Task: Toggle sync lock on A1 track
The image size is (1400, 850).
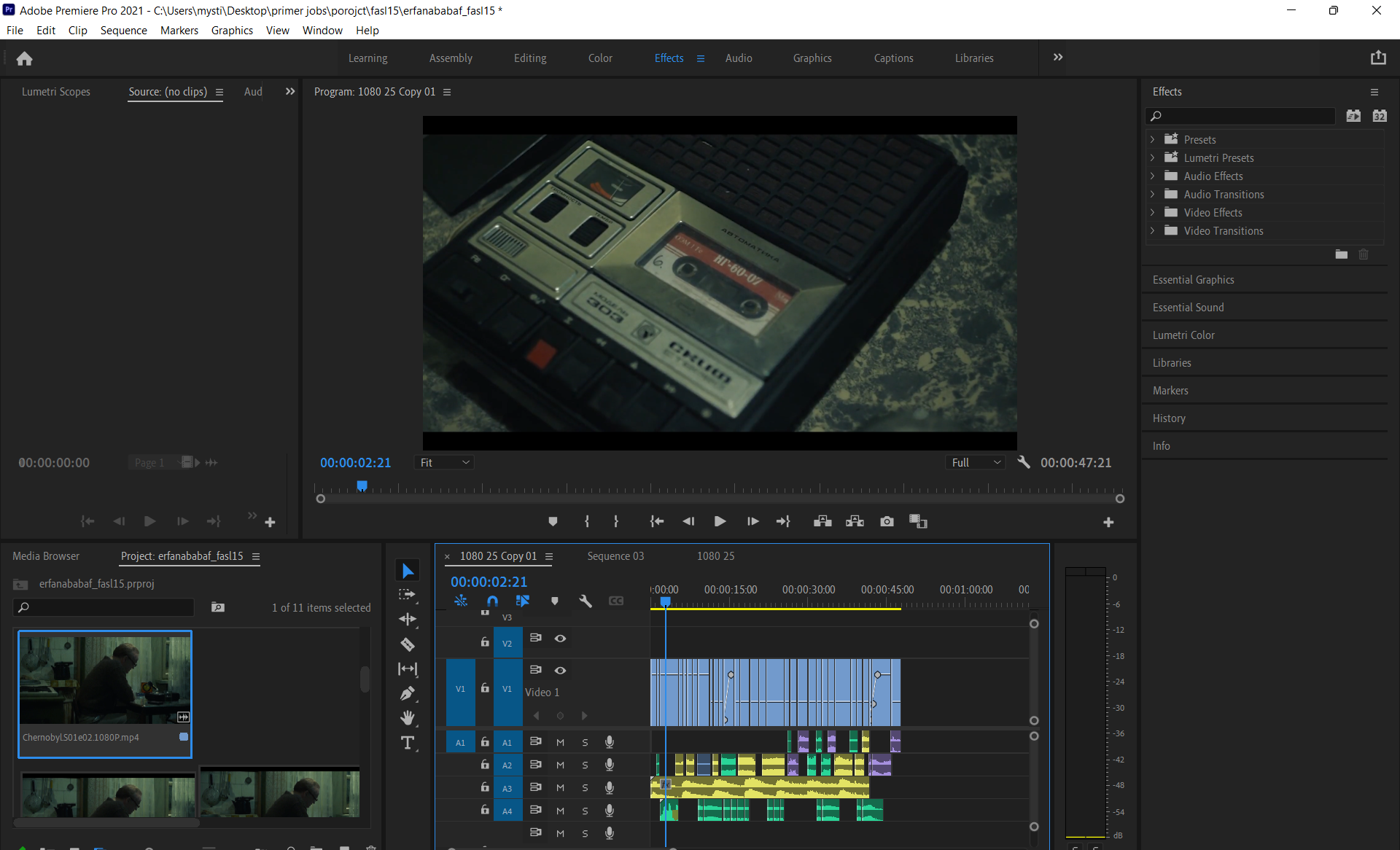Action: point(536,741)
